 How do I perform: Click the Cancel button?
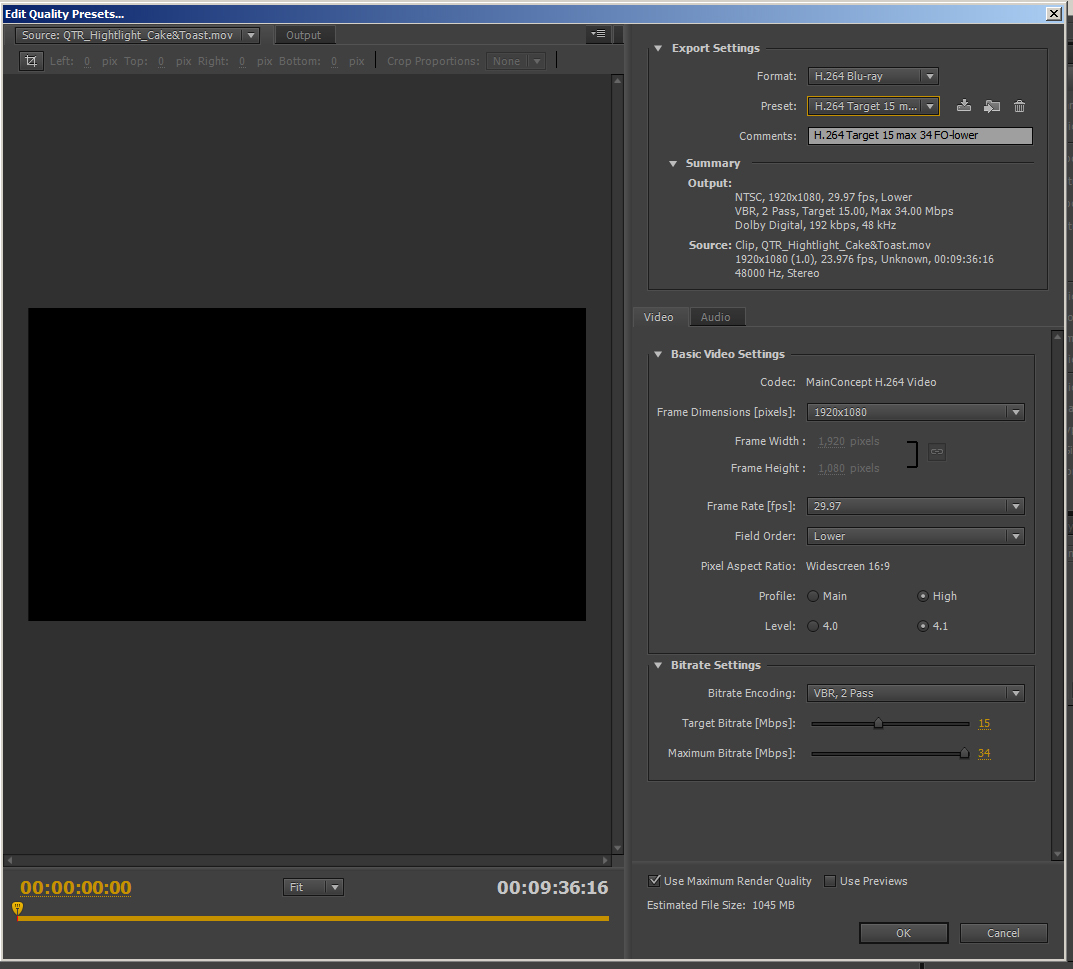pyautogui.click(x=1003, y=933)
